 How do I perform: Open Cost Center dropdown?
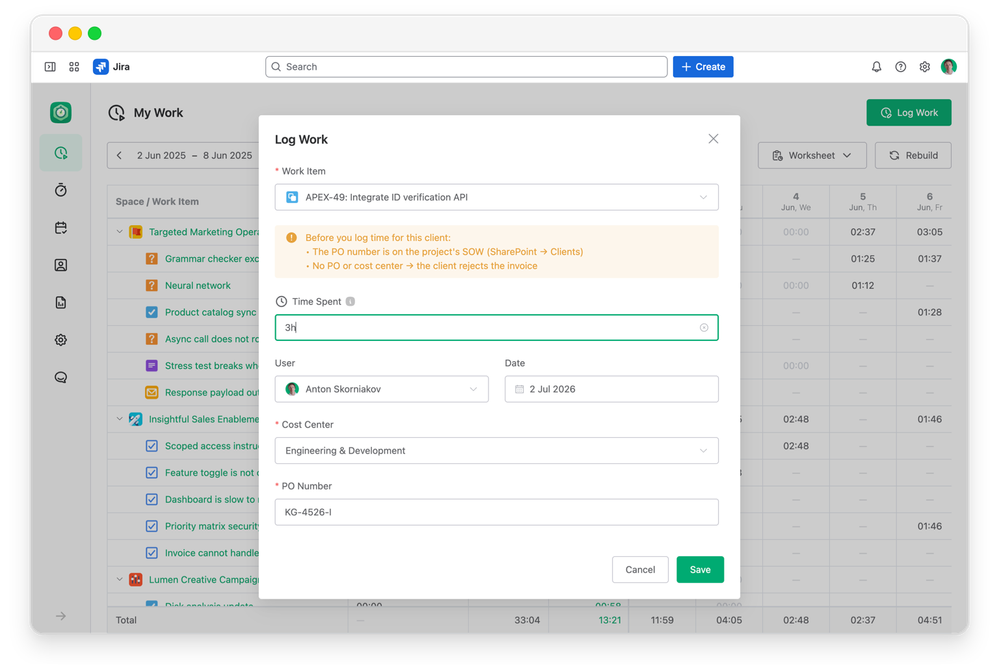point(496,451)
